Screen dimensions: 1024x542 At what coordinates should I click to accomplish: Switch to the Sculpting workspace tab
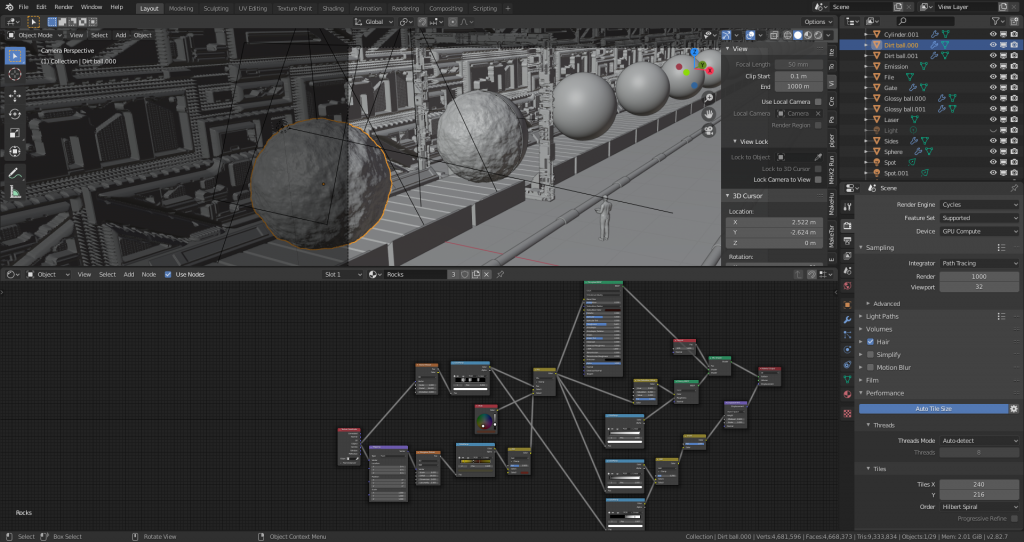215,7
